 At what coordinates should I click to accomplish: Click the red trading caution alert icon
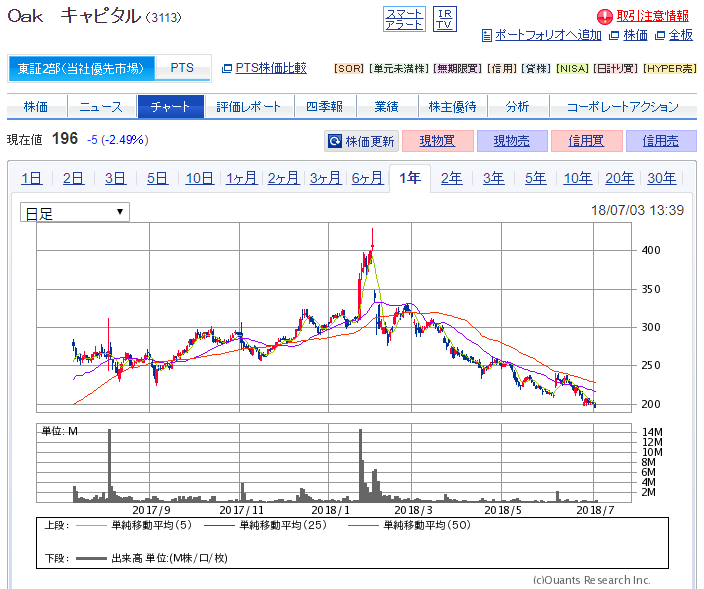click(604, 17)
